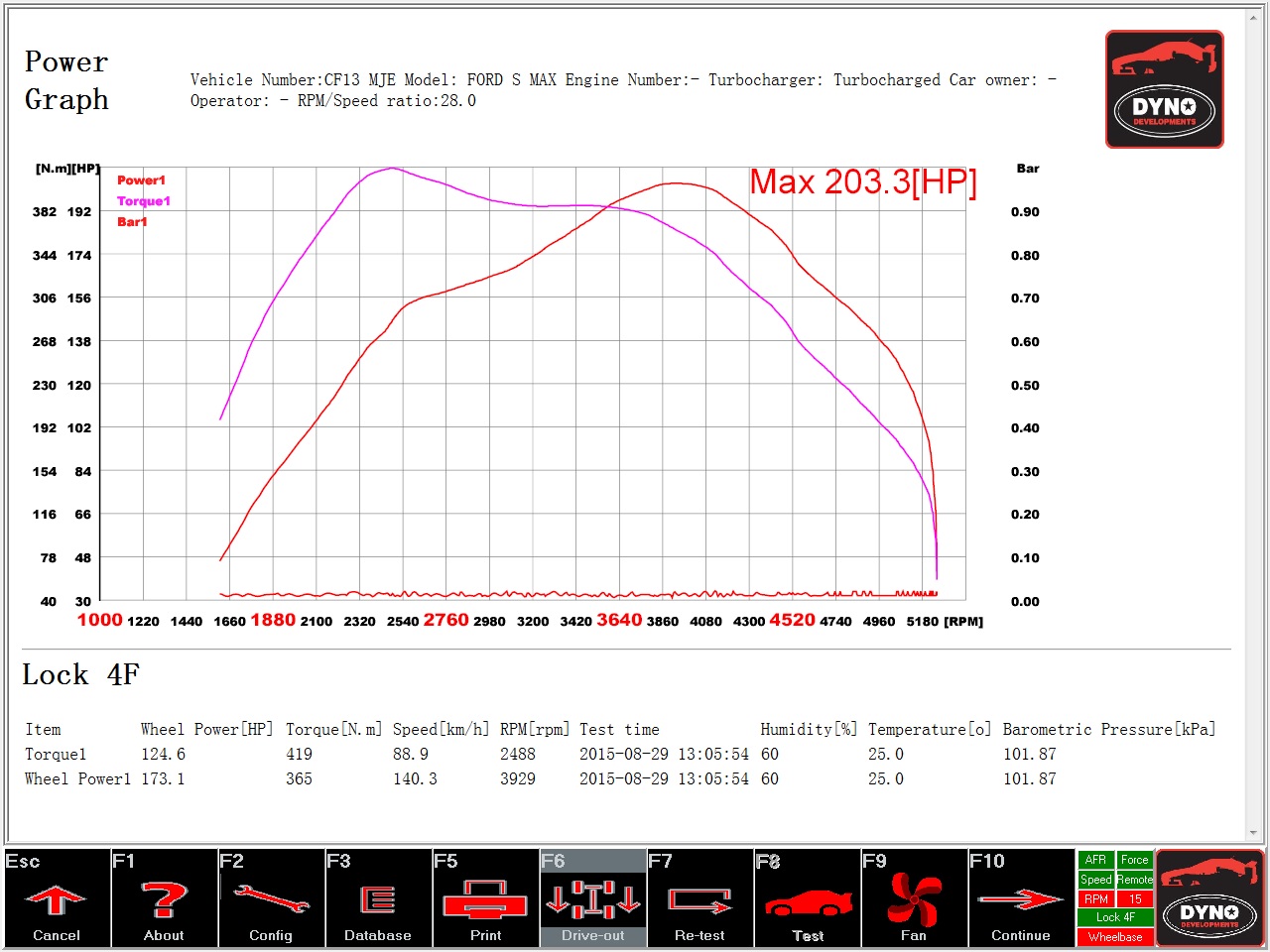The width and height of the screenshot is (1270, 952).
Task: Click the red Wheelbase button
Action: coord(1115,937)
